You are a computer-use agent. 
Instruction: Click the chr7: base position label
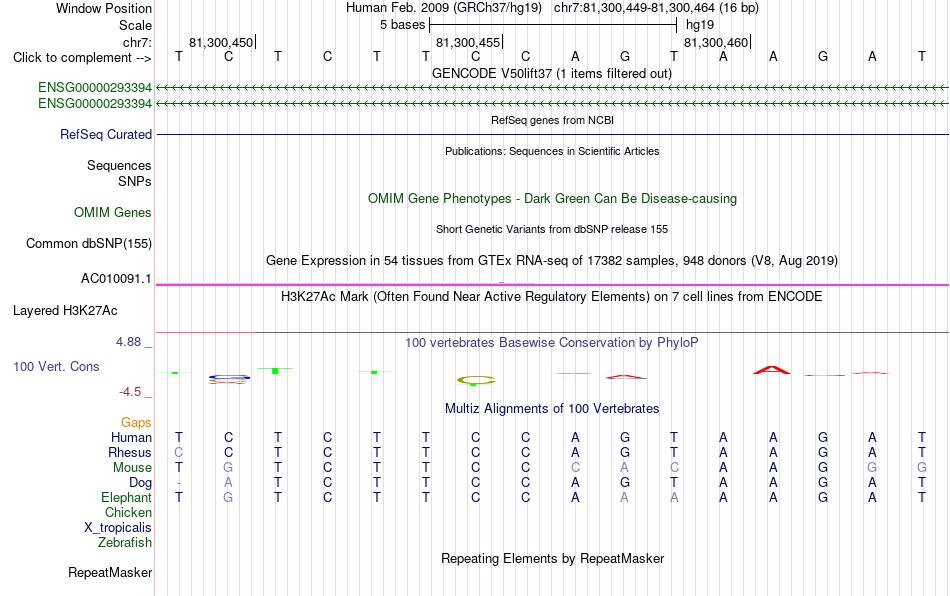[137, 42]
